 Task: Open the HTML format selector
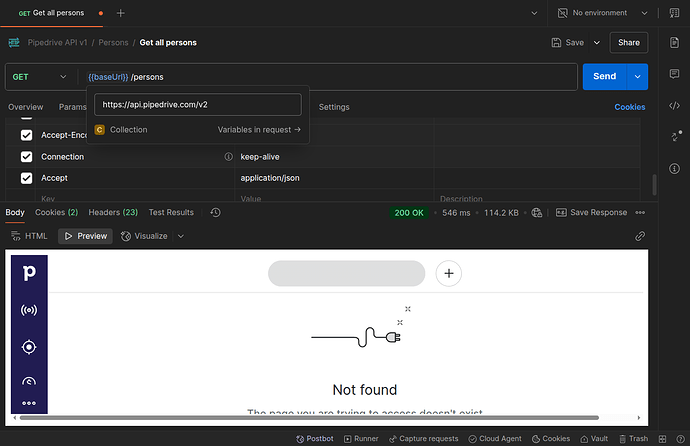pyautogui.click(x=29, y=236)
